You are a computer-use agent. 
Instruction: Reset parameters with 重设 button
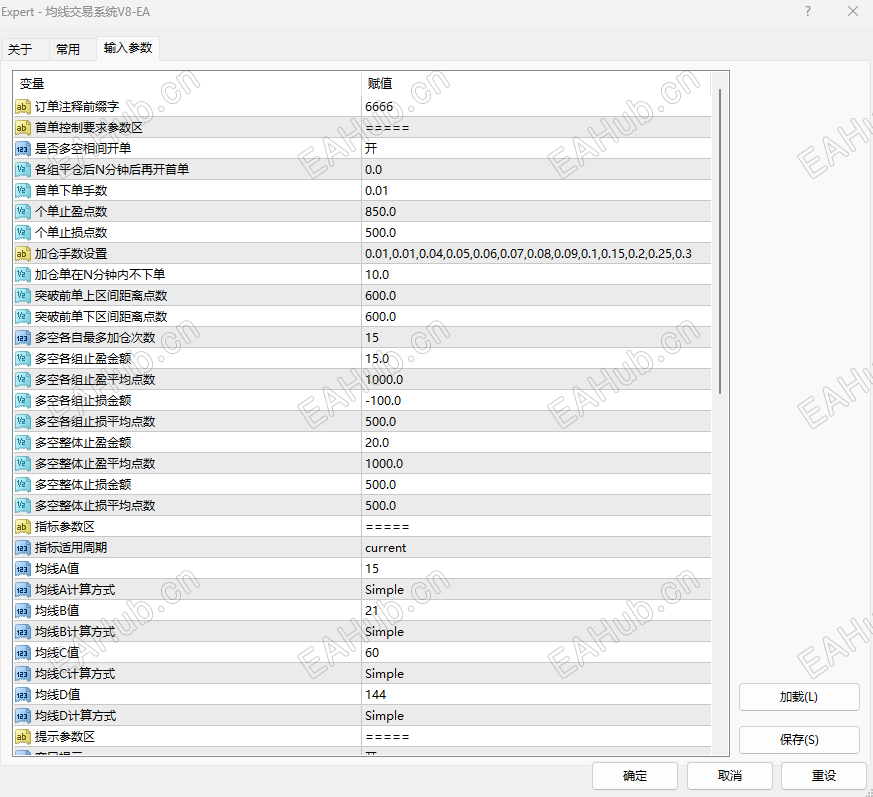point(823,776)
